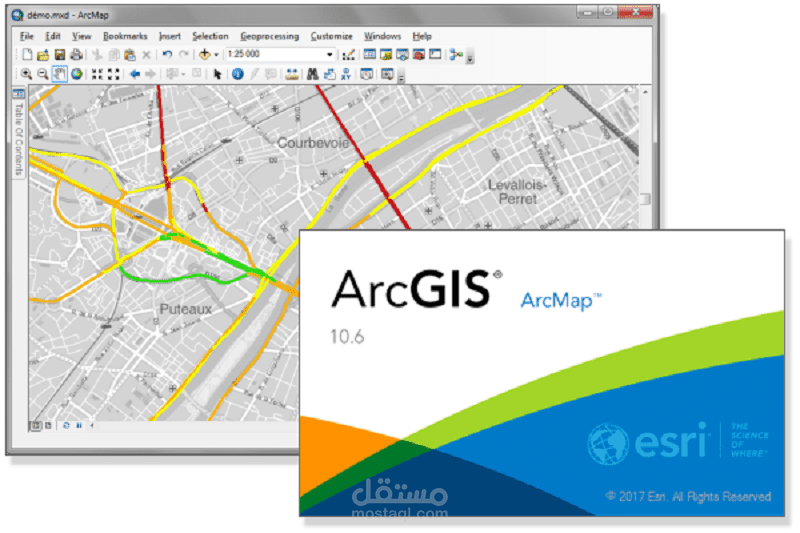Image resolution: width=800 pixels, height=533 pixels.
Task: Open the Customize menu
Action: [332, 36]
